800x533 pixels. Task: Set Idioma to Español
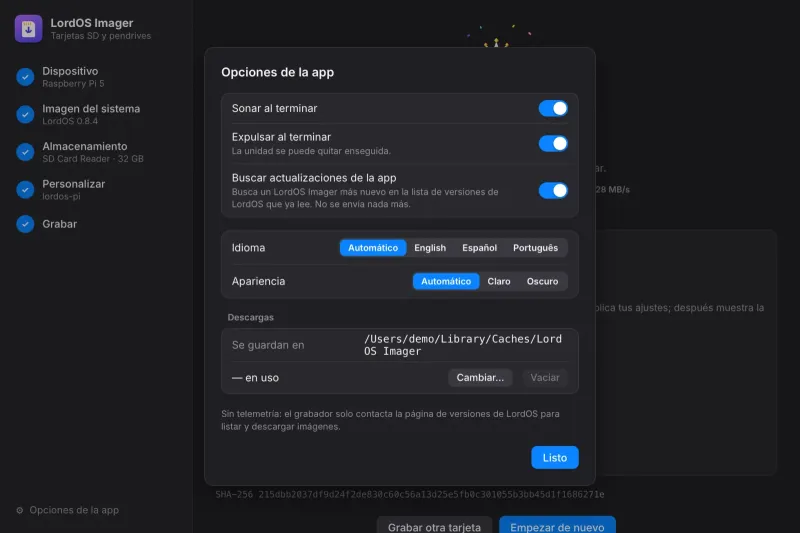tap(480, 248)
